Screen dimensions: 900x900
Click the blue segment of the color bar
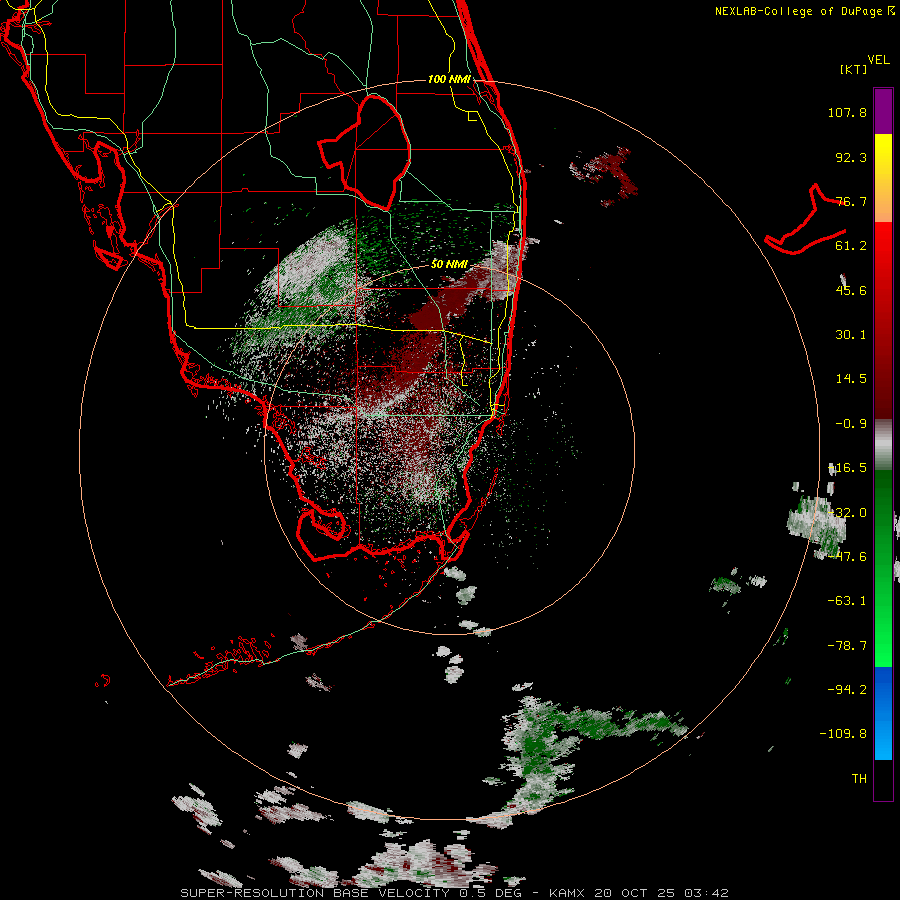pyautogui.click(x=883, y=713)
